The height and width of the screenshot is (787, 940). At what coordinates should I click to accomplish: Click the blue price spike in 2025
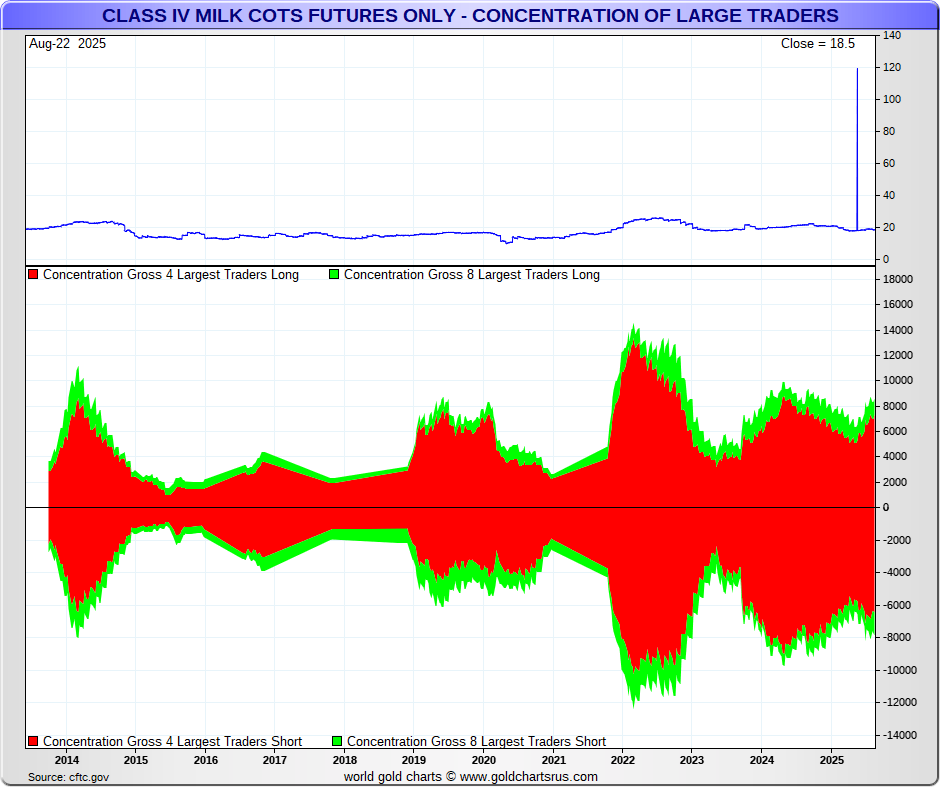[x=857, y=149]
